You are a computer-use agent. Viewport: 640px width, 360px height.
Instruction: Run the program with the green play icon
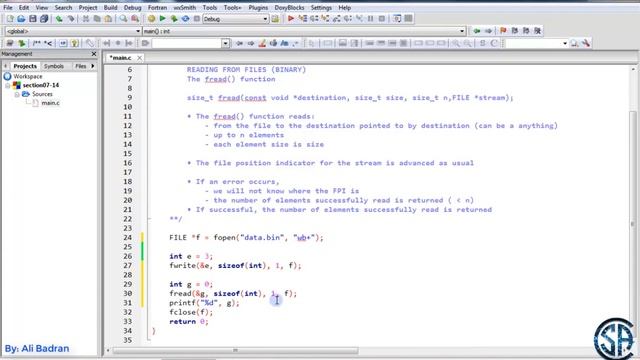point(162,19)
